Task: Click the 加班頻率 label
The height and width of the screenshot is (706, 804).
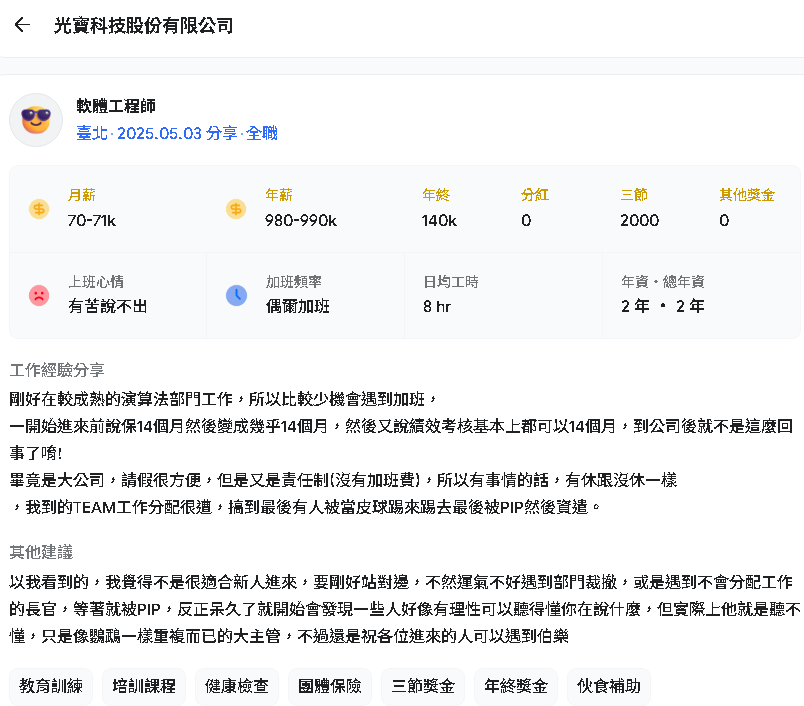Action: (294, 281)
